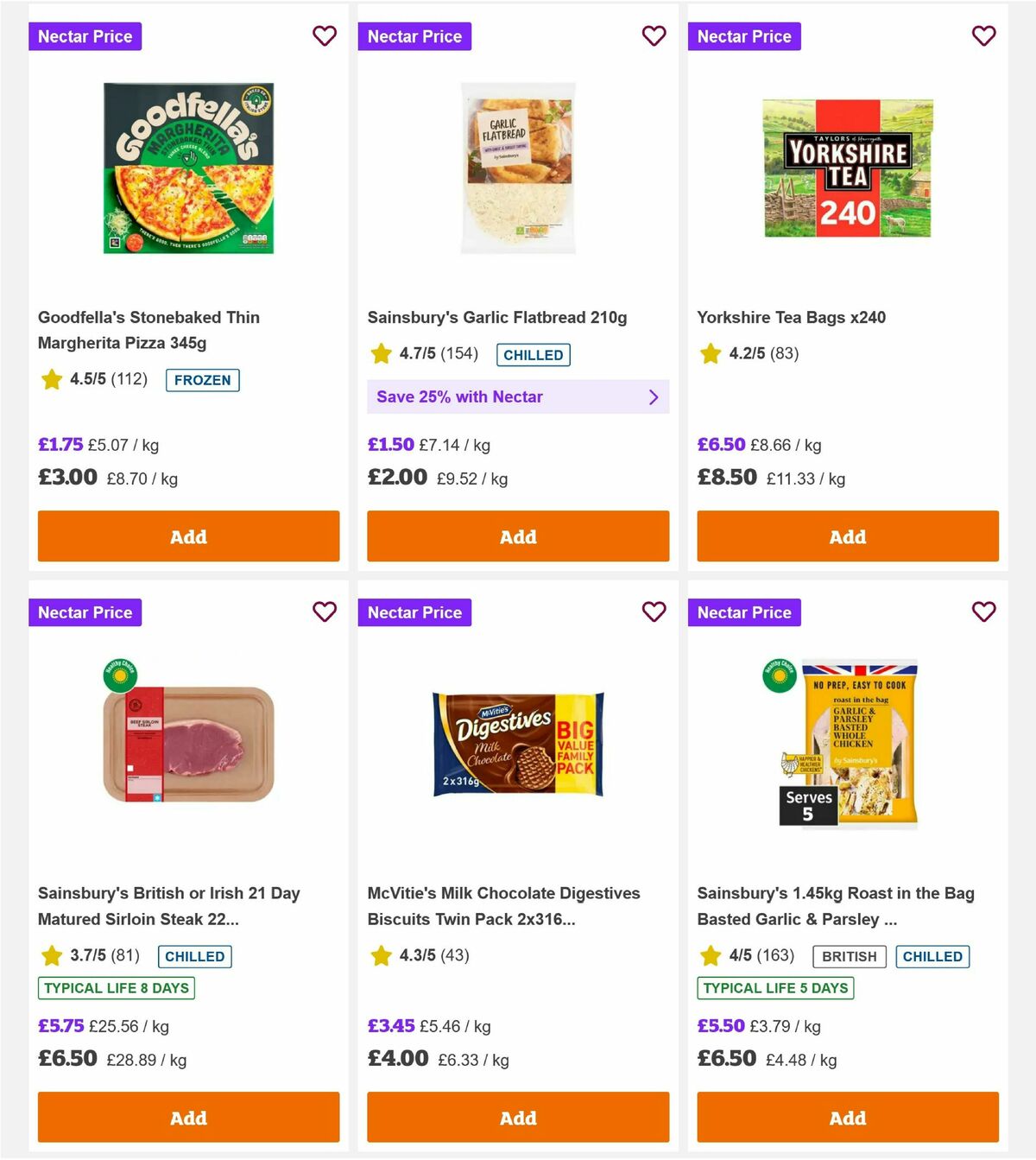Open the CHILLED tag on the garlic flatbread
The width and height of the screenshot is (1036, 1160).
pyautogui.click(x=533, y=354)
